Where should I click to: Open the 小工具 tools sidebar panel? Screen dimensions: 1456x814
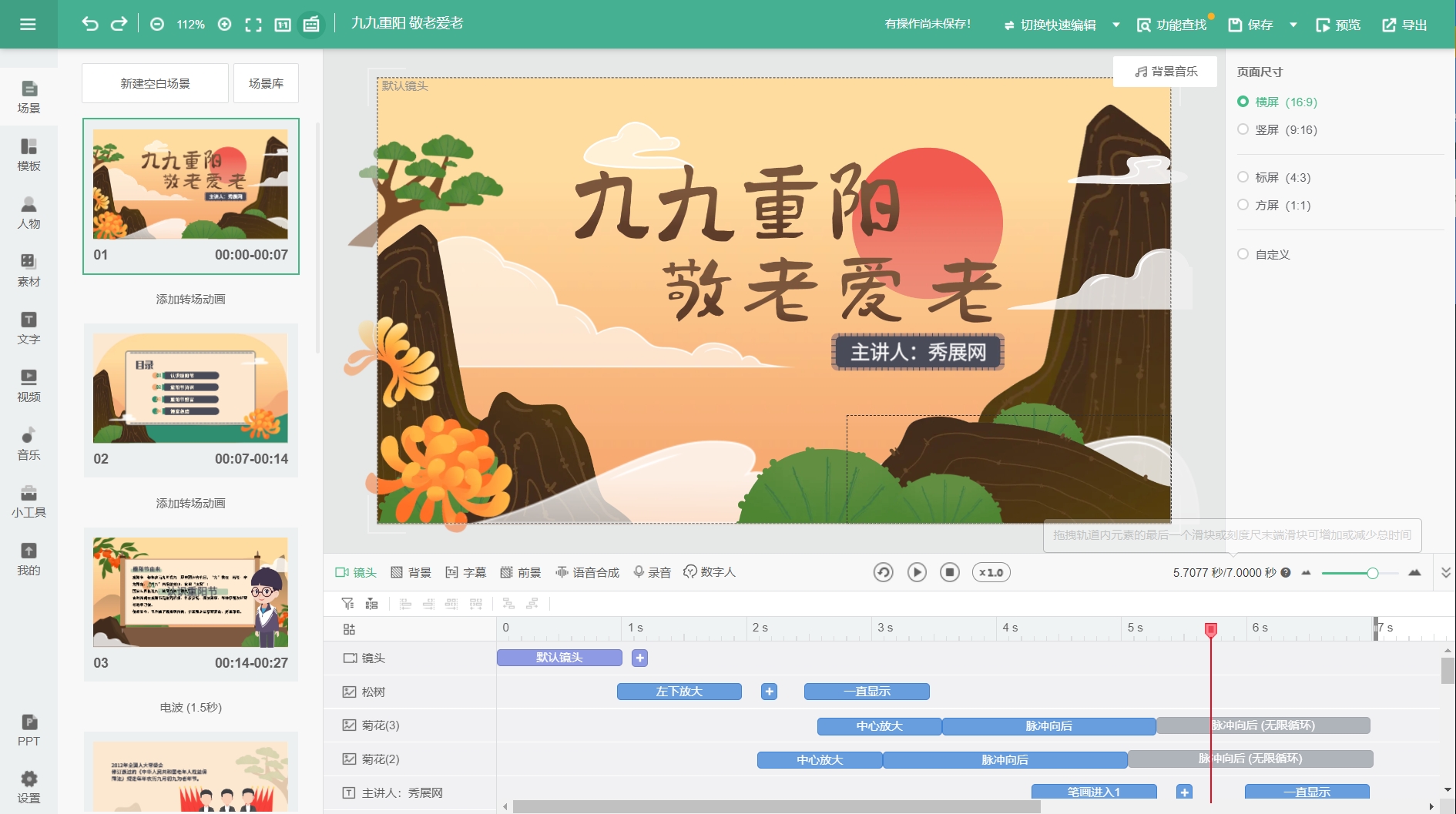[29, 501]
